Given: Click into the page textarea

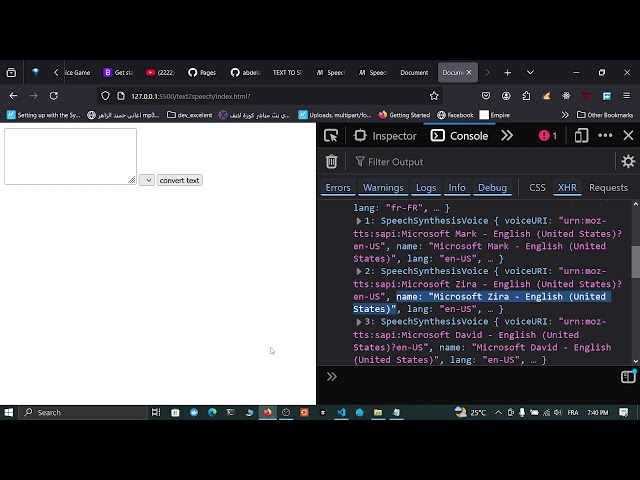Looking at the screenshot, I should [70, 156].
